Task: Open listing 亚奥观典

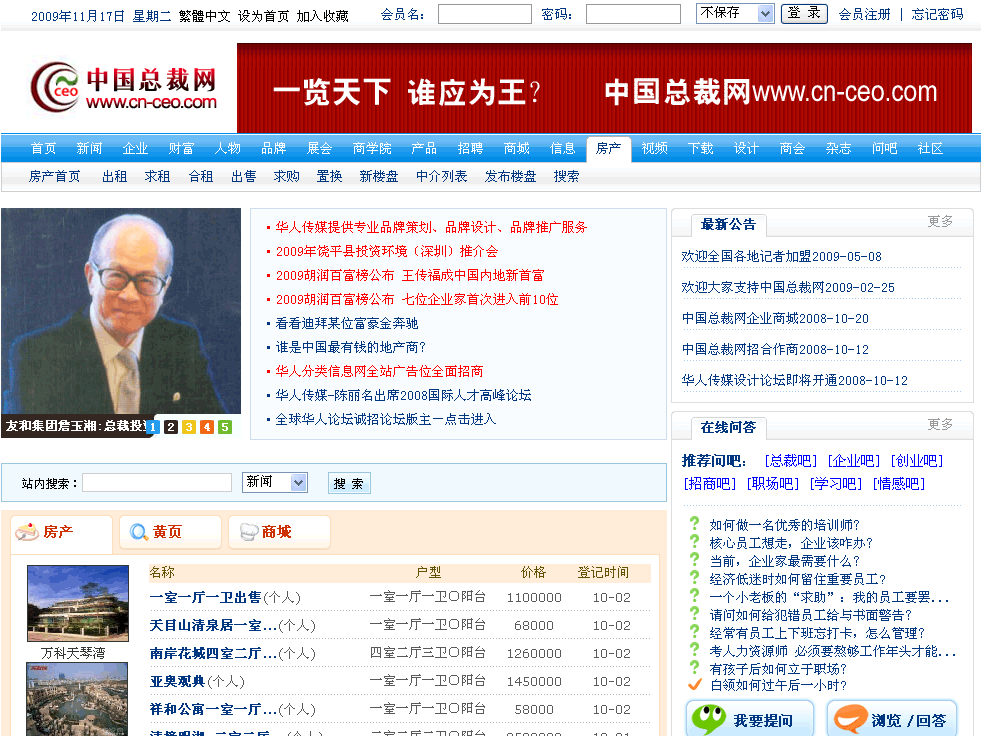Action: (177, 681)
